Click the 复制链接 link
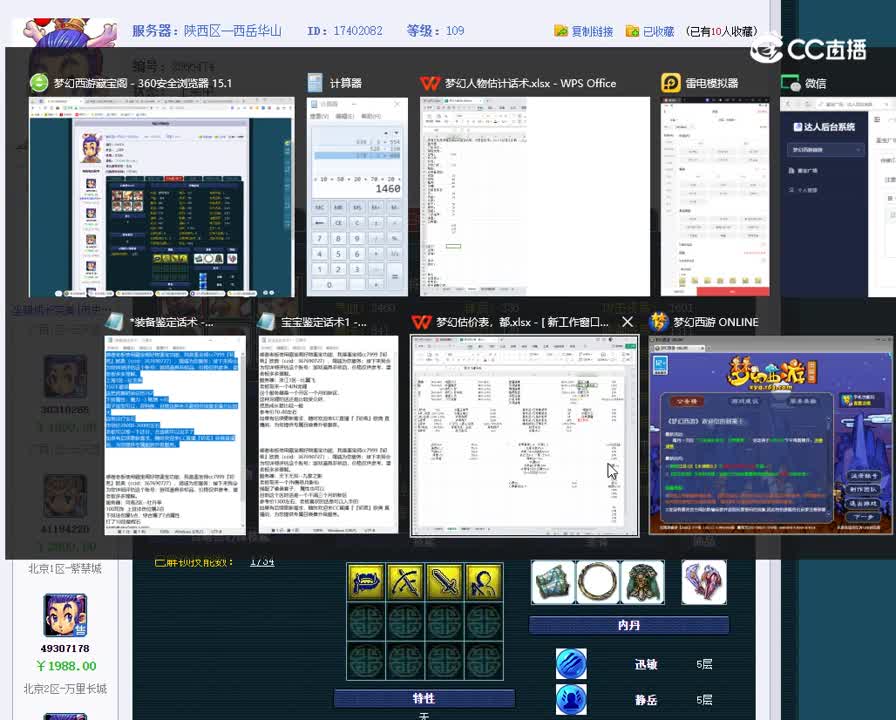The height and width of the screenshot is (720, 896). 593,31
